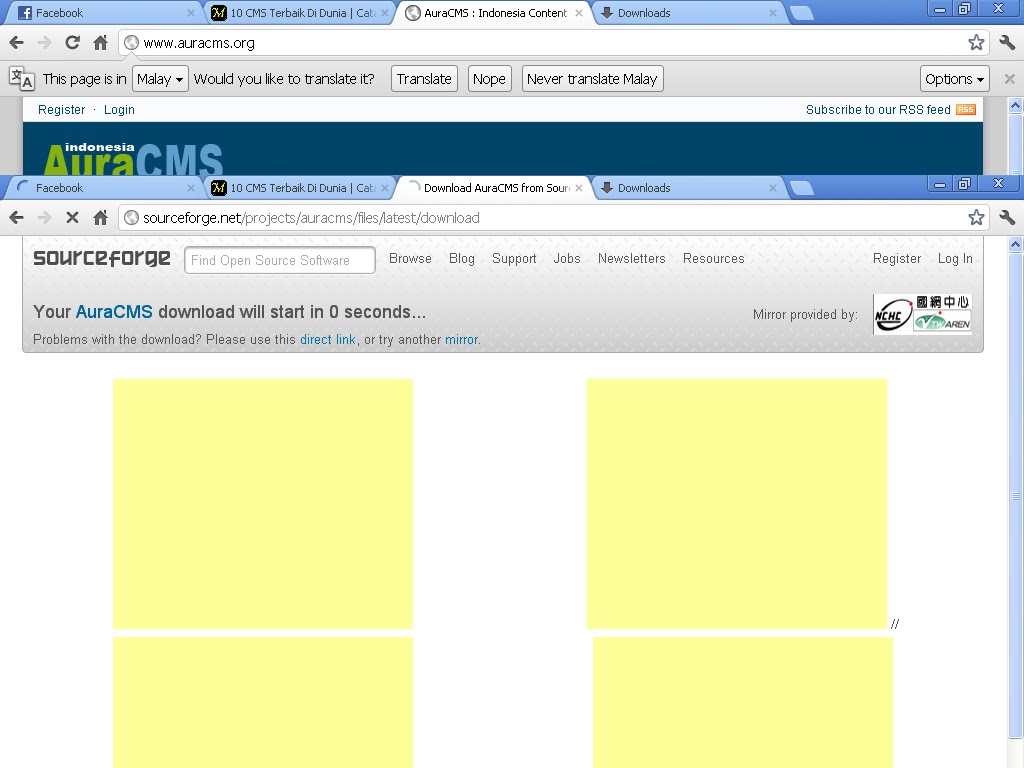Click the NCHC TWAREN mirror logo
Screen dimensions: 1024x768
[922, 314]
